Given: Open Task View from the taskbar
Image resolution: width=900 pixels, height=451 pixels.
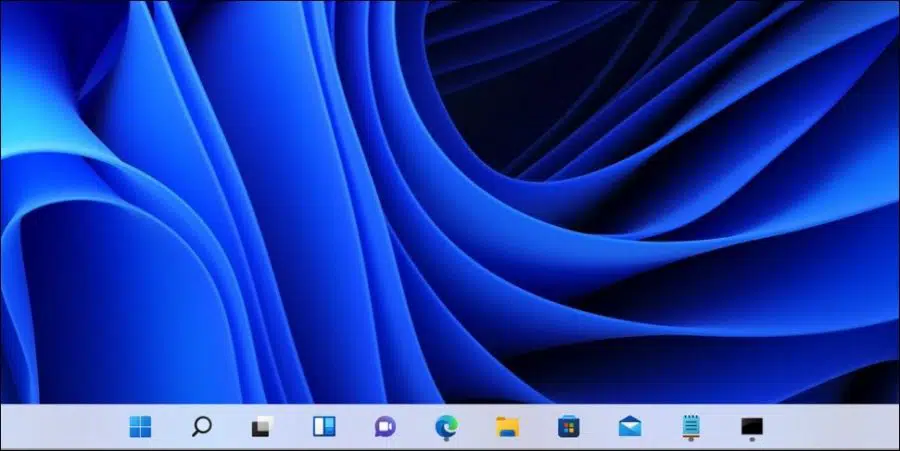Looking at the screenshot, I should pyautogui.click(x=262, y=426).
